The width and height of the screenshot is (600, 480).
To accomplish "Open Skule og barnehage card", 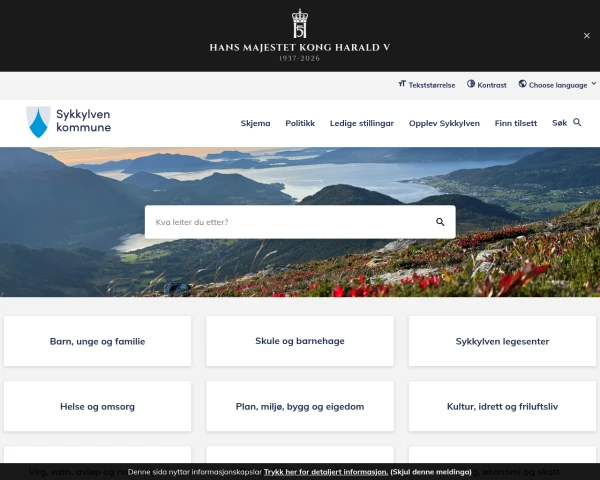I will (x=300, y=341).
